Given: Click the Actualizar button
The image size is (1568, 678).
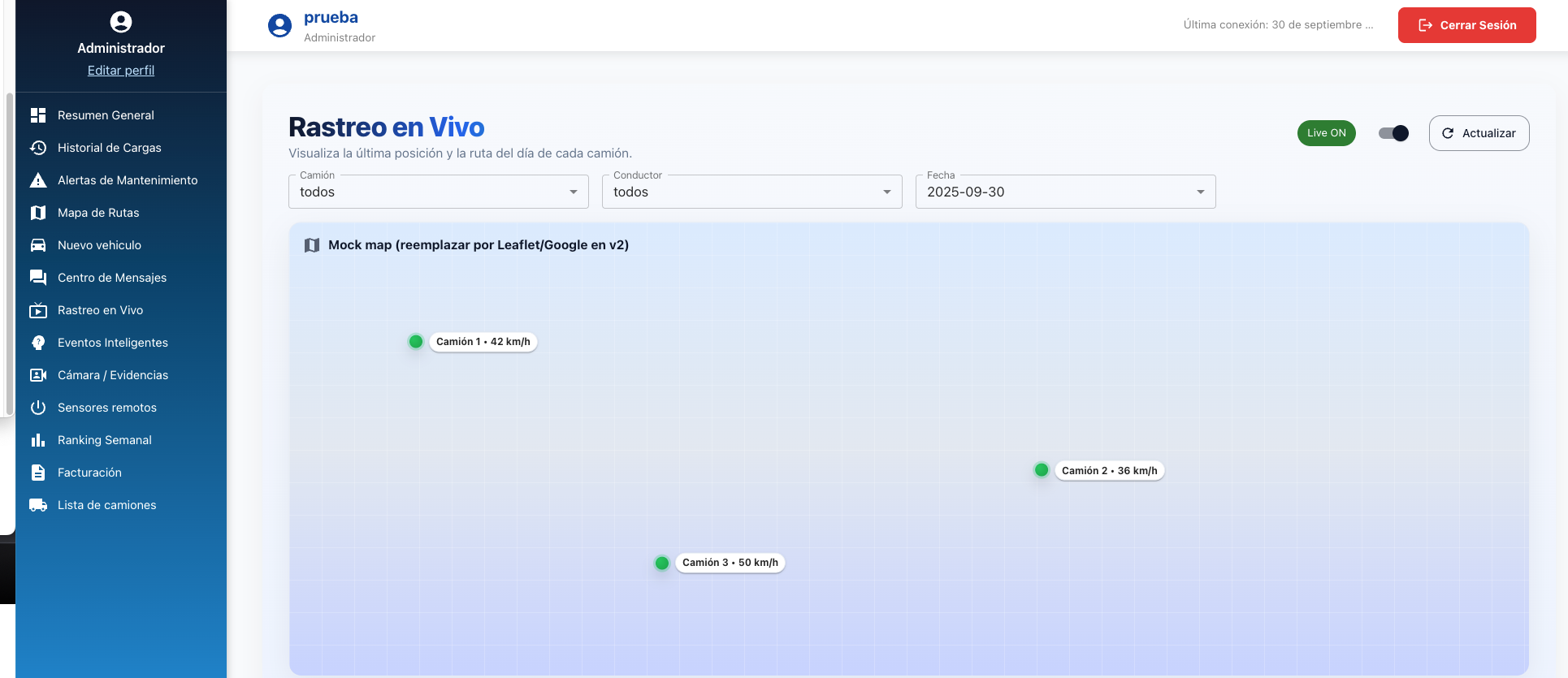Looking at the screenshot, I should tap(1479, 133).
